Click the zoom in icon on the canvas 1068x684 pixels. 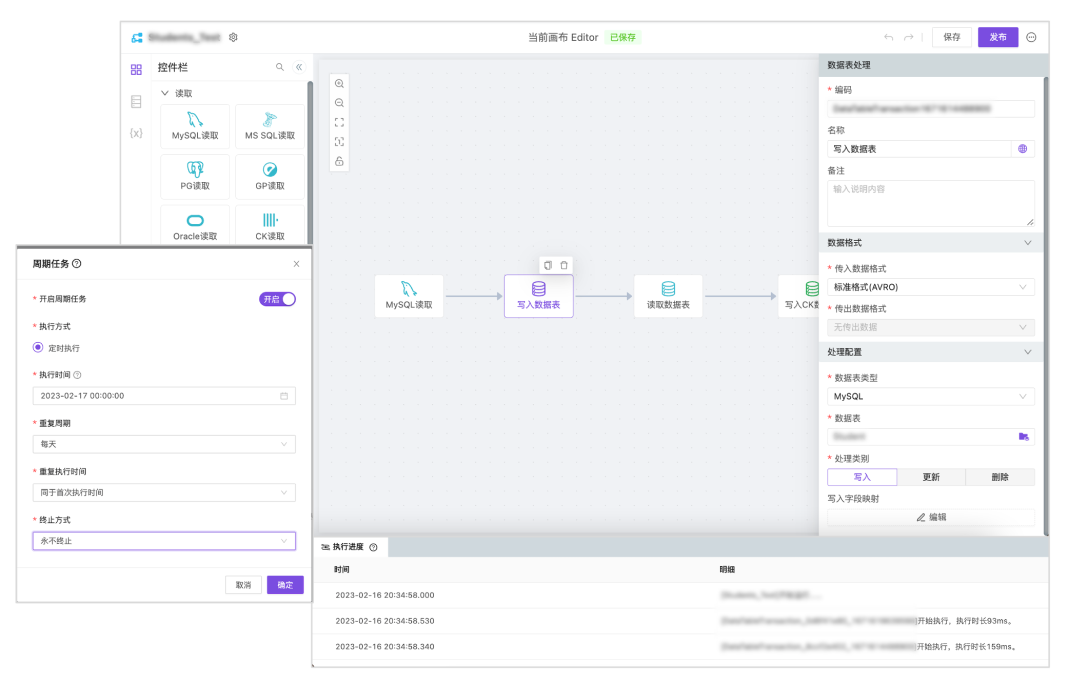[x=339, y=84]
